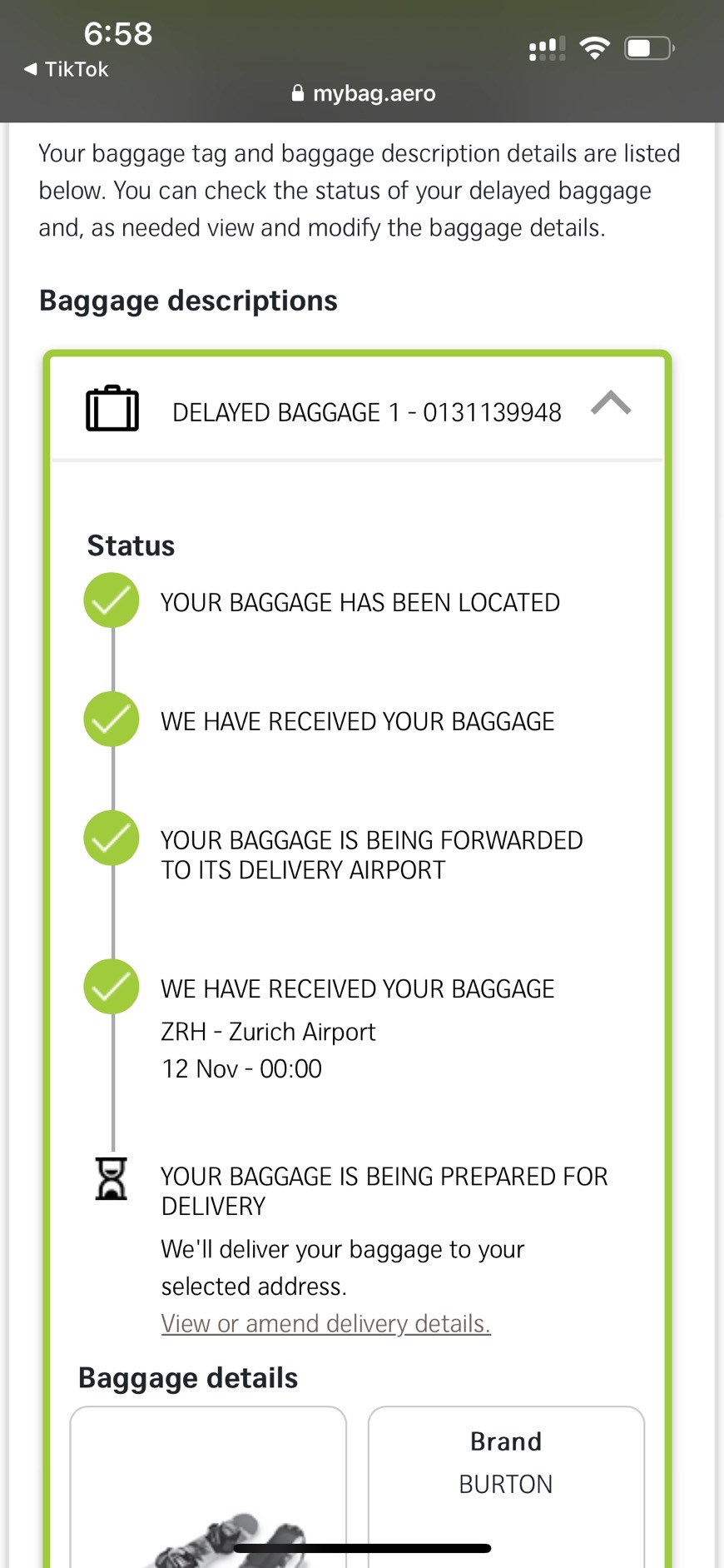724x1568 pixels.
Task: Click the first We Have Received Your Baggage checkmark
Action: pyautogui.click(x=112, y=719)
